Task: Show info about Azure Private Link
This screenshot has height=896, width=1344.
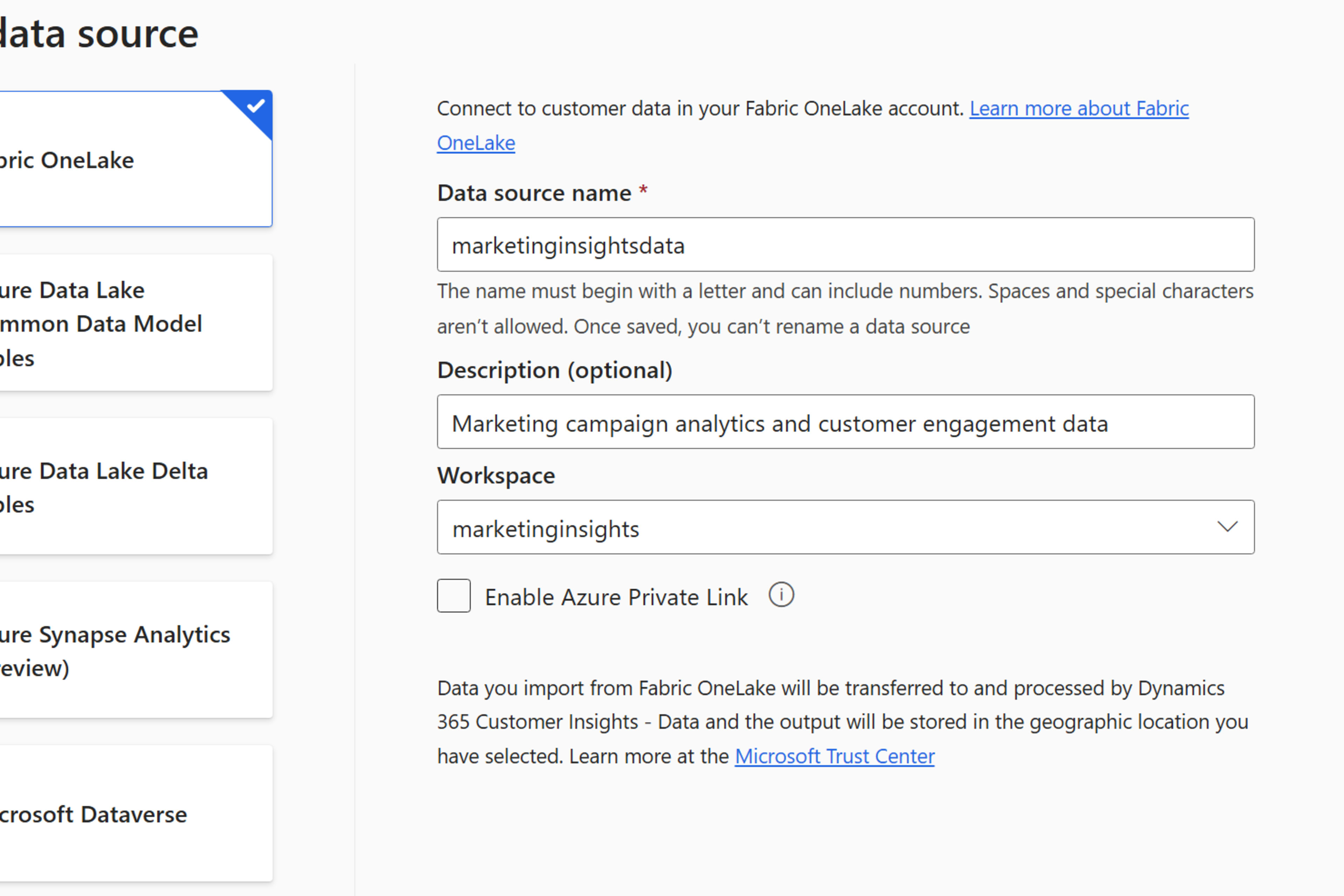Action: 781,595
